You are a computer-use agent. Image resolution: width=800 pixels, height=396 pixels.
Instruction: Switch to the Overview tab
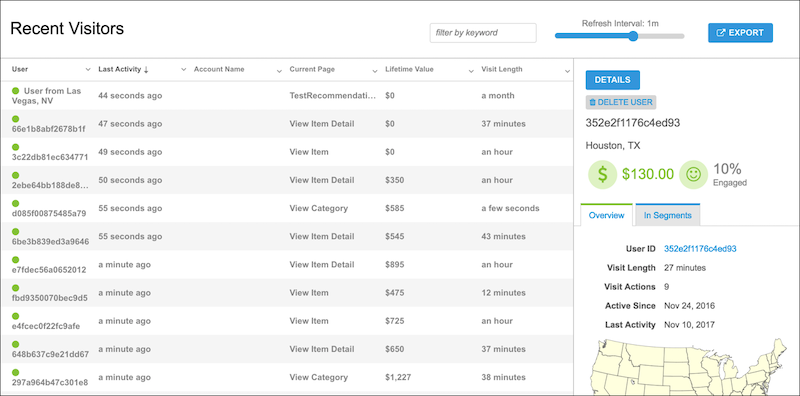coord(607,215)
